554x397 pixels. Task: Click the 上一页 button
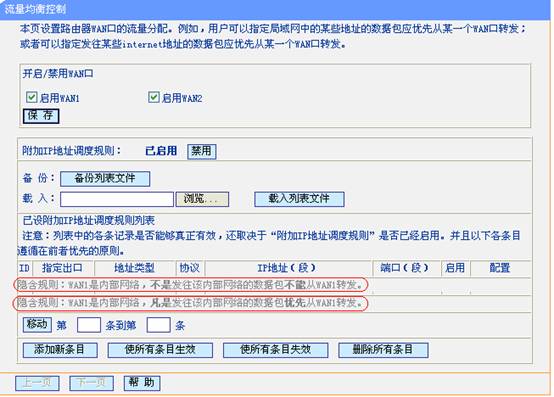click(x=37, y=383)
